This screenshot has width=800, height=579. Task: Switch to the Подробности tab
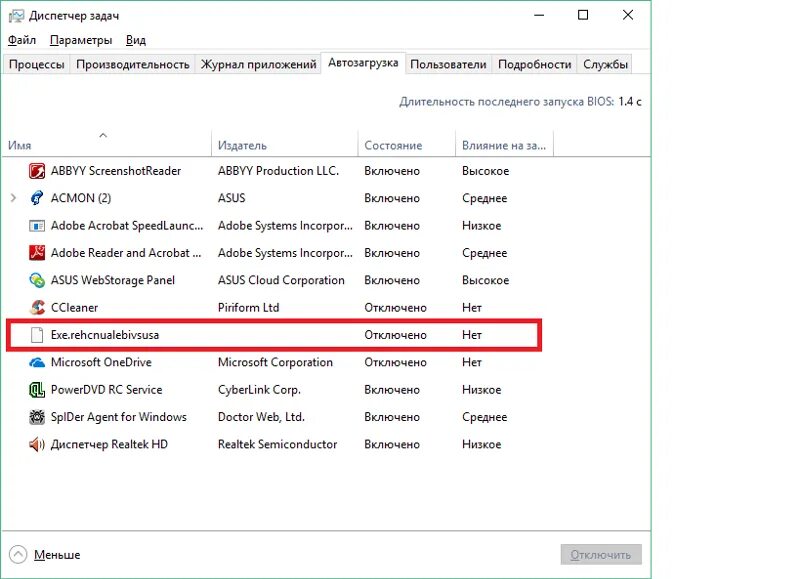pyautogui.click(x=534, y=64)
